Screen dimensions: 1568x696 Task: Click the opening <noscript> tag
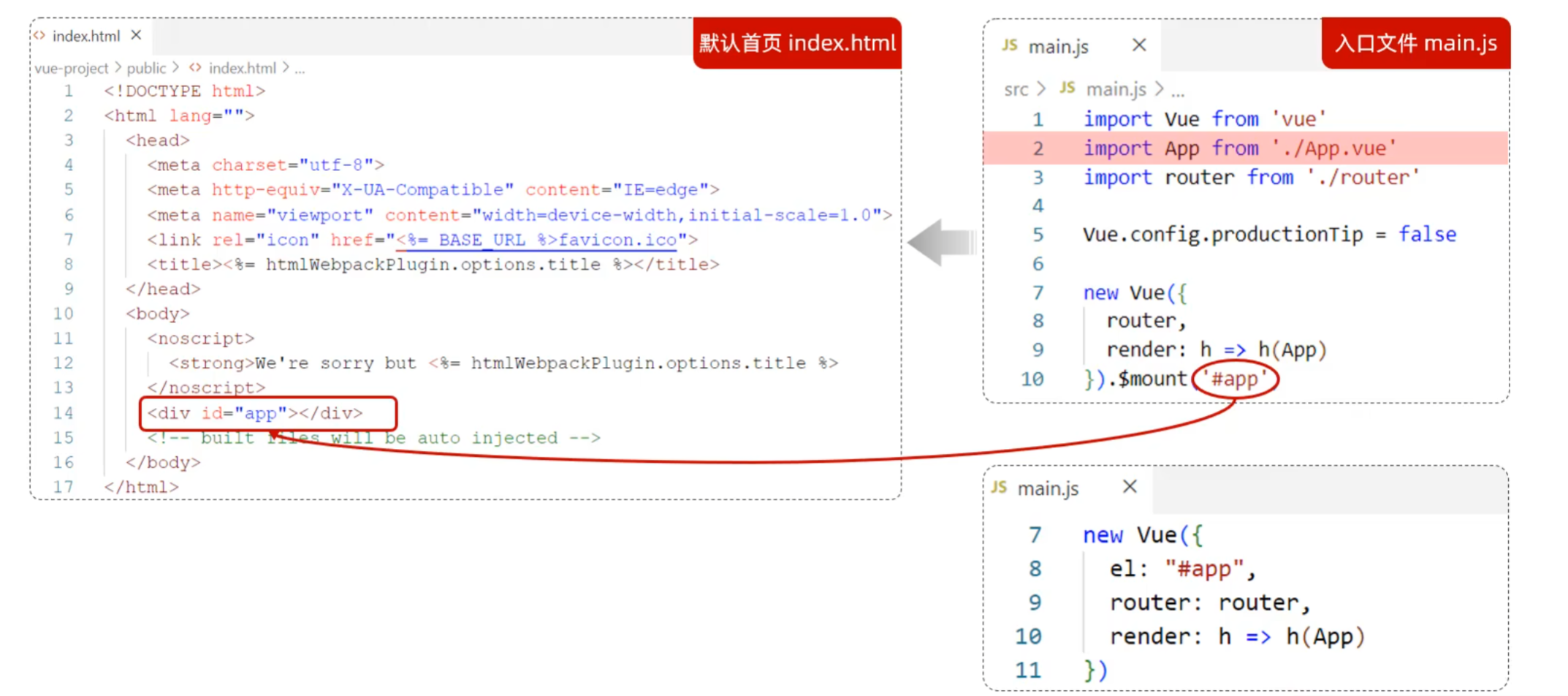pyautogui.click(x=201, y=339)
